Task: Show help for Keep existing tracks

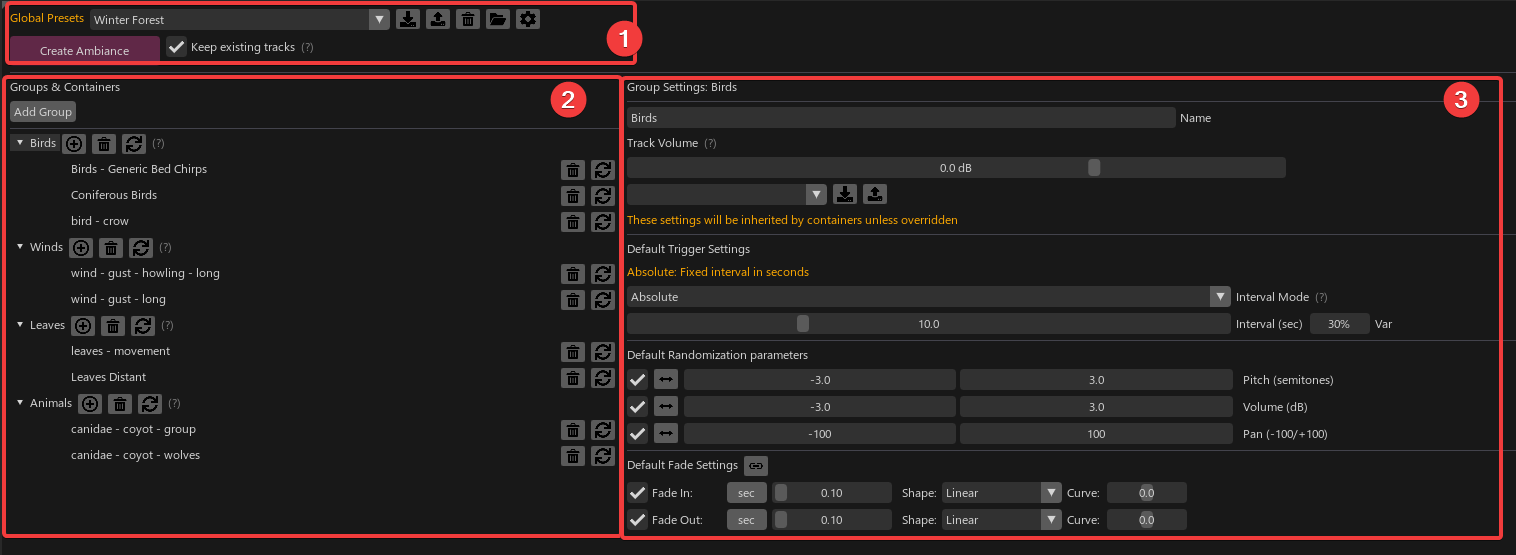Action: (x=307, y=47)
